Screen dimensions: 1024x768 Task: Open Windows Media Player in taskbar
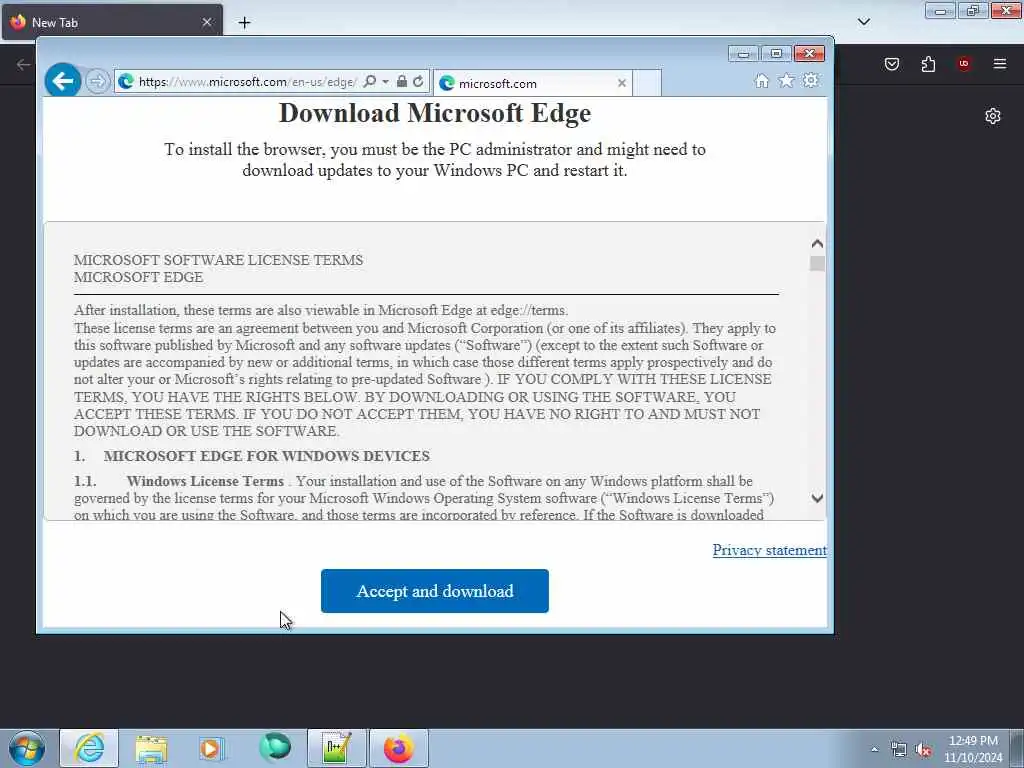[x=211, y=748]
